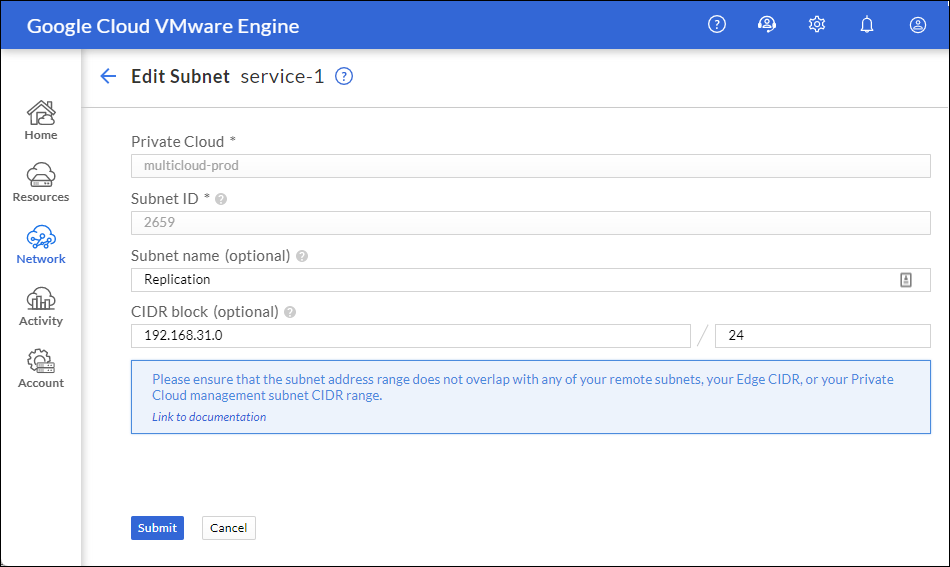Follow the Link to documentation
The height and width of the screenshot is (567, 950).
click(x=209, y=417)
